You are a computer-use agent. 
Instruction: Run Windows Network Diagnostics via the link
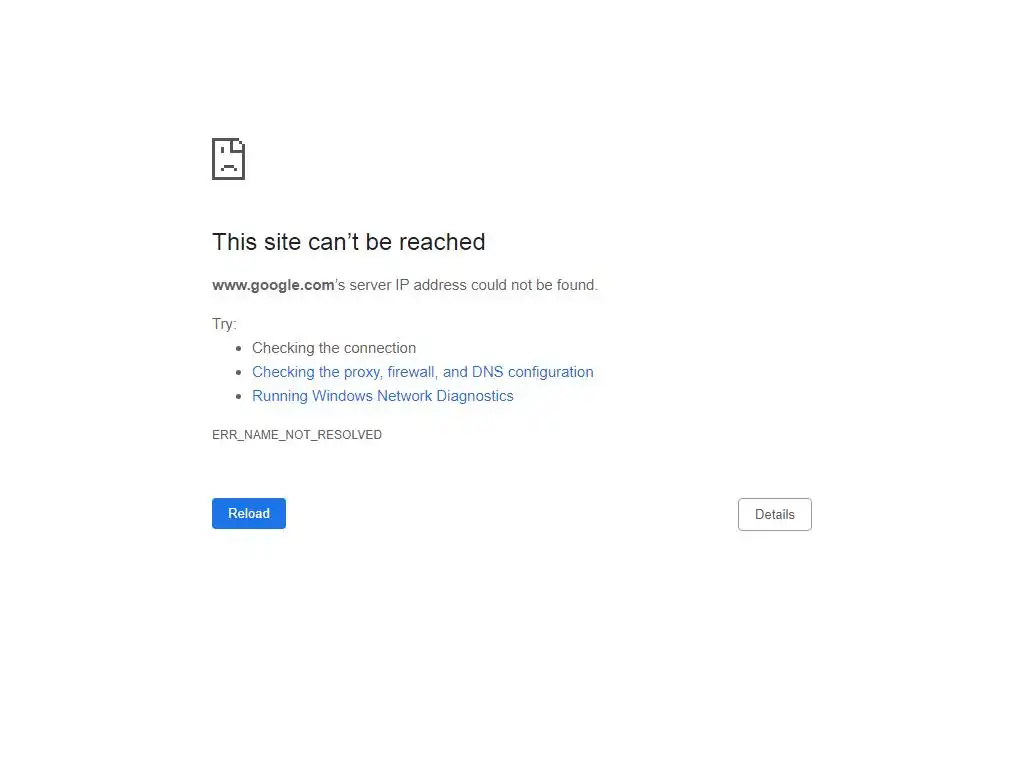click(383, 396)
